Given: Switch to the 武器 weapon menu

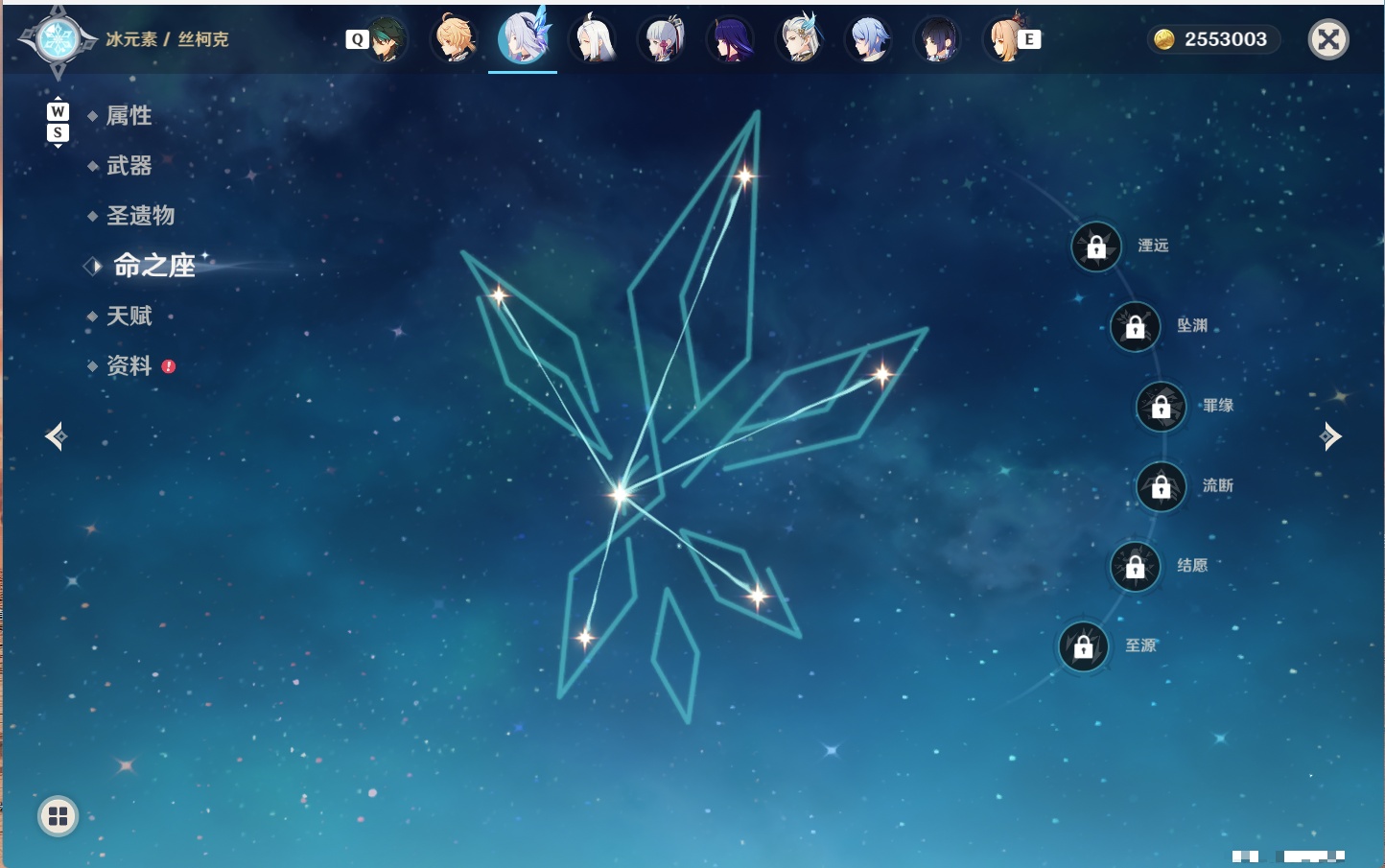Looking at the screenshot, I should point(129,166).
